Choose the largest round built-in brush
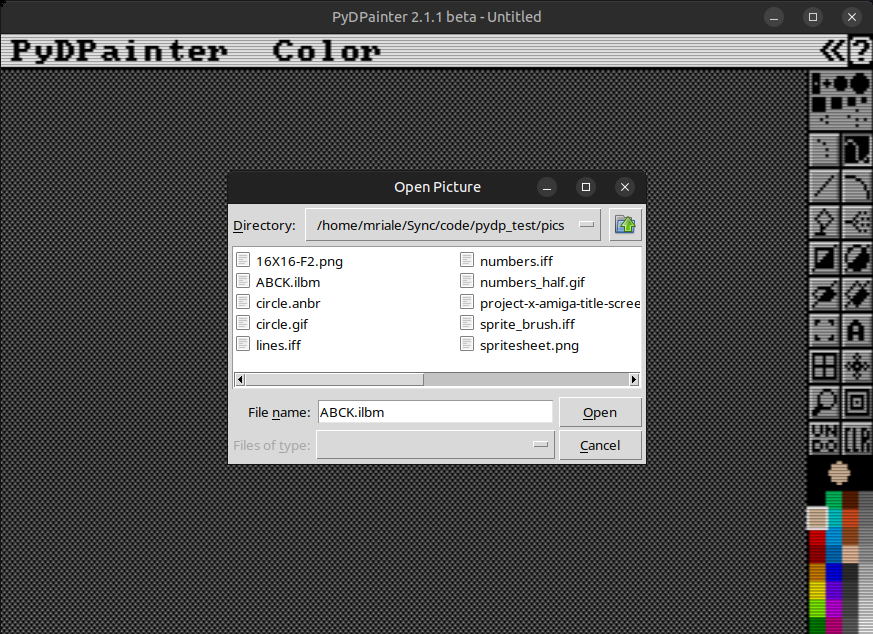 point(860,83)
